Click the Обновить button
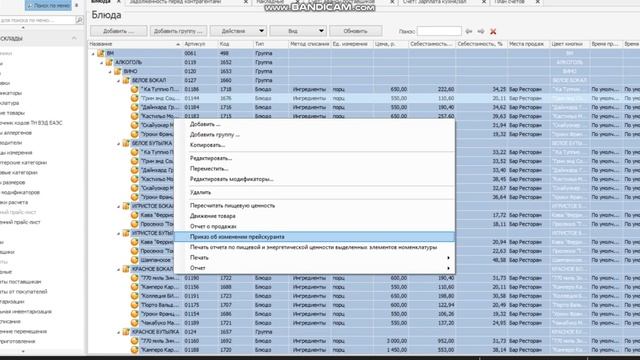The height and width of the screenshot is (360, 640). click(x=356, y=31)
